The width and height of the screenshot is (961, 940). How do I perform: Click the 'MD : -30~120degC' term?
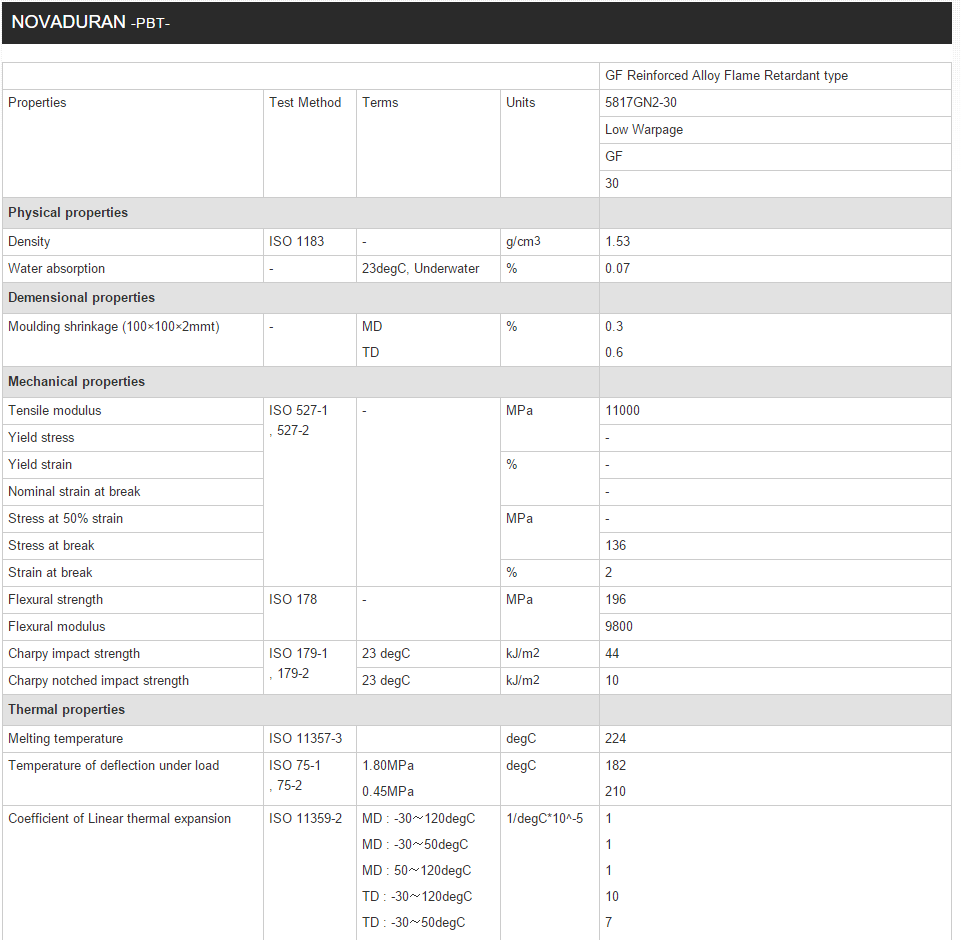click(x=418, y=818)
